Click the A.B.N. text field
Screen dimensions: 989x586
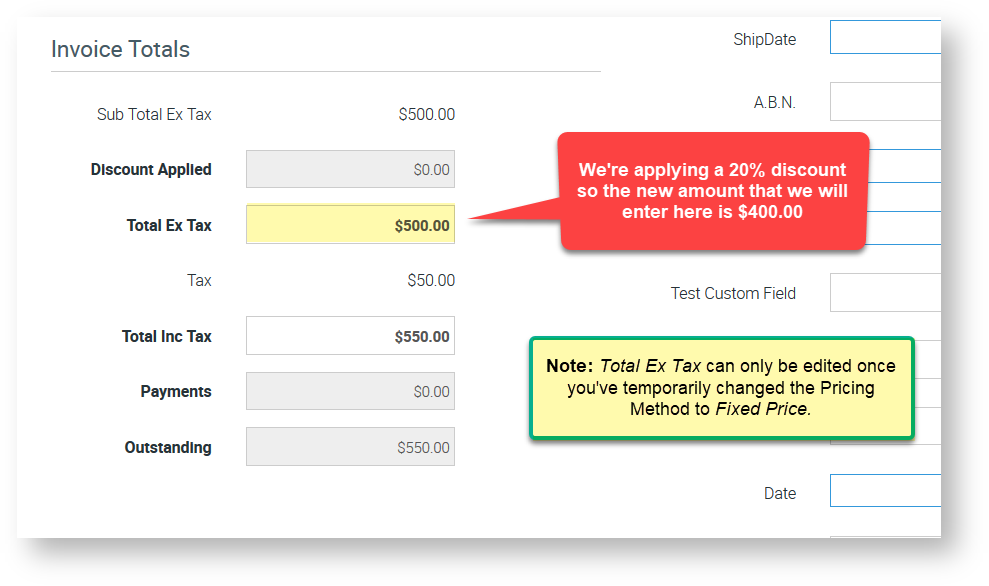tap(885, 102)
